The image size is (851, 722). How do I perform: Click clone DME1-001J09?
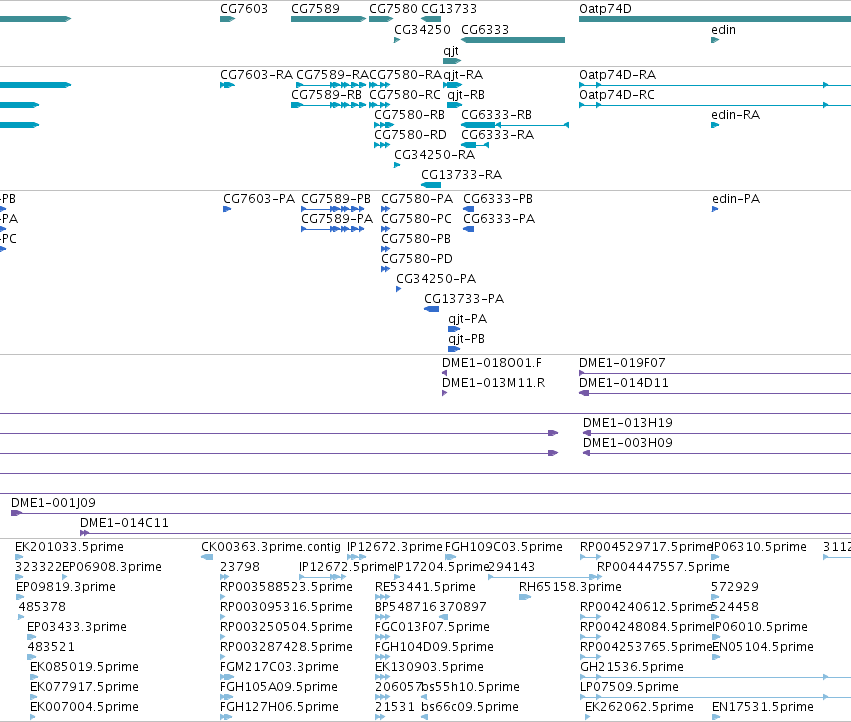[53, 503]
